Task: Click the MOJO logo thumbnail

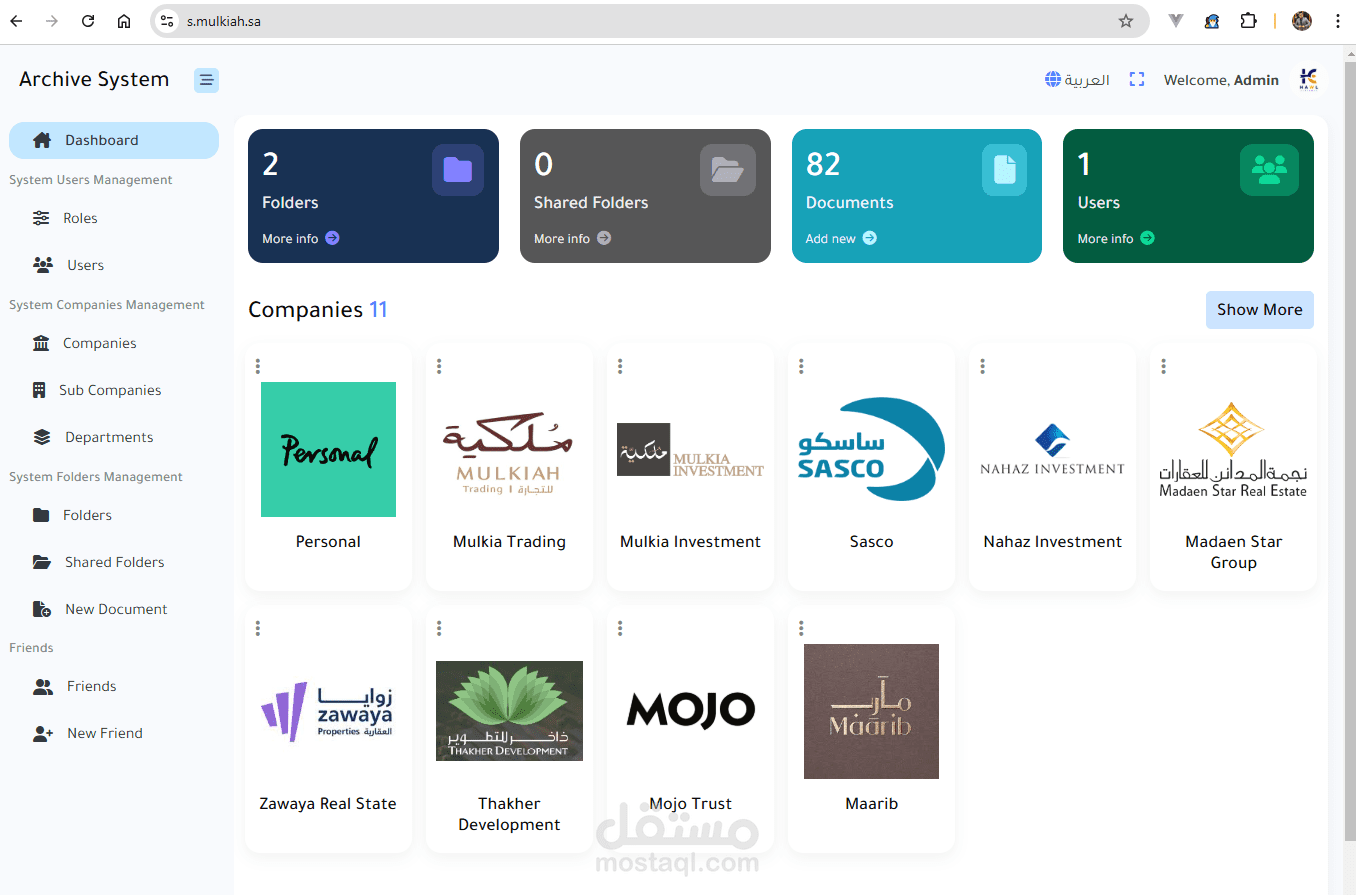Action: click(x=690, y=710)
